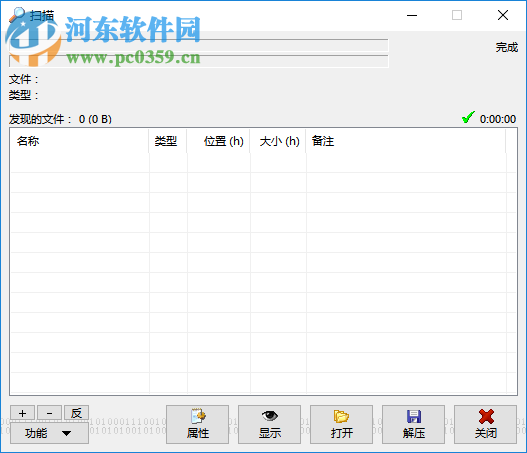This screenshot has width=527, height=453.
Task: Sort by the 位置 (h) column header
Action: 218,141
